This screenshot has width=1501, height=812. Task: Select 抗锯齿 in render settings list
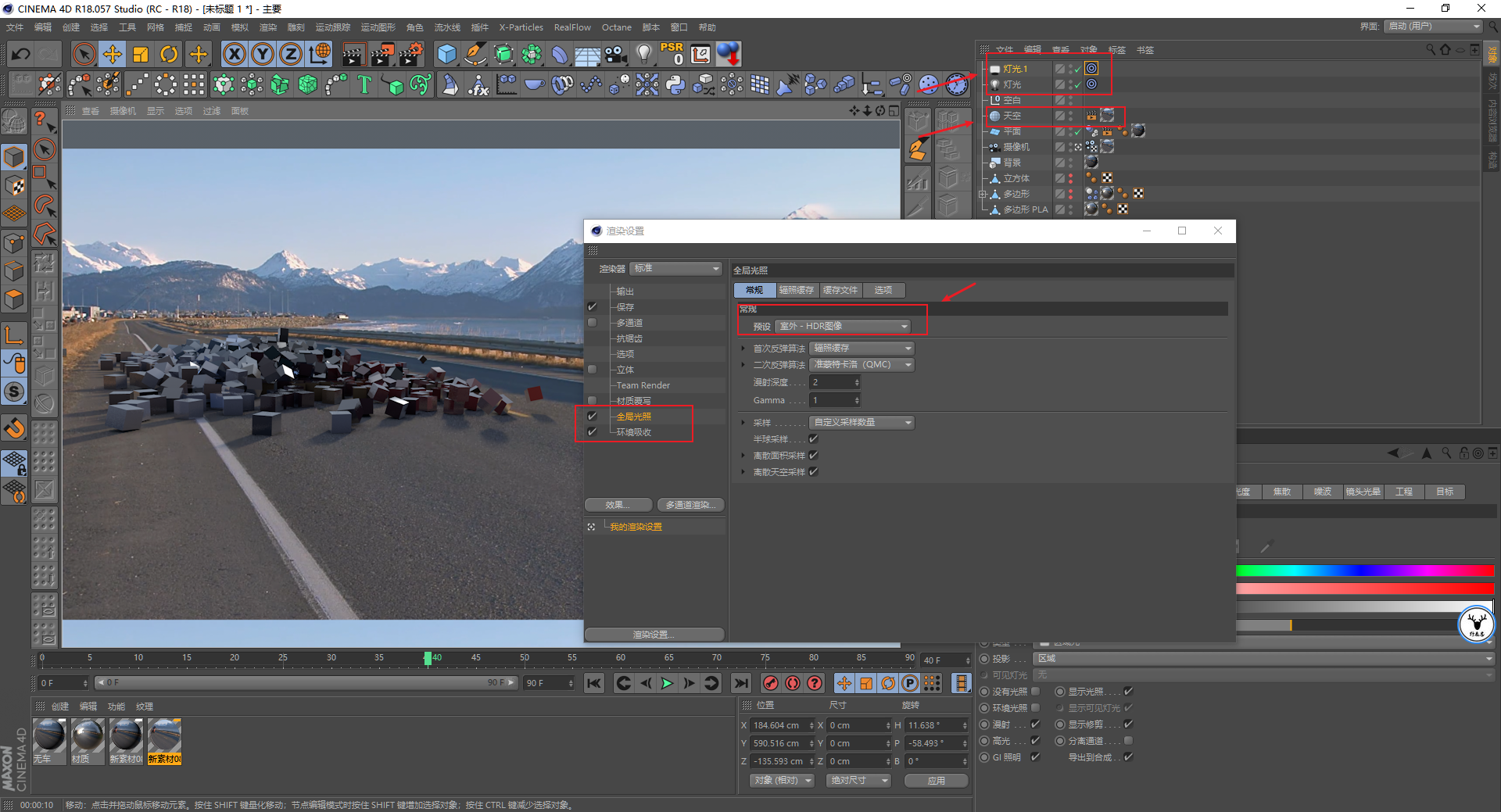coord(629,338)
